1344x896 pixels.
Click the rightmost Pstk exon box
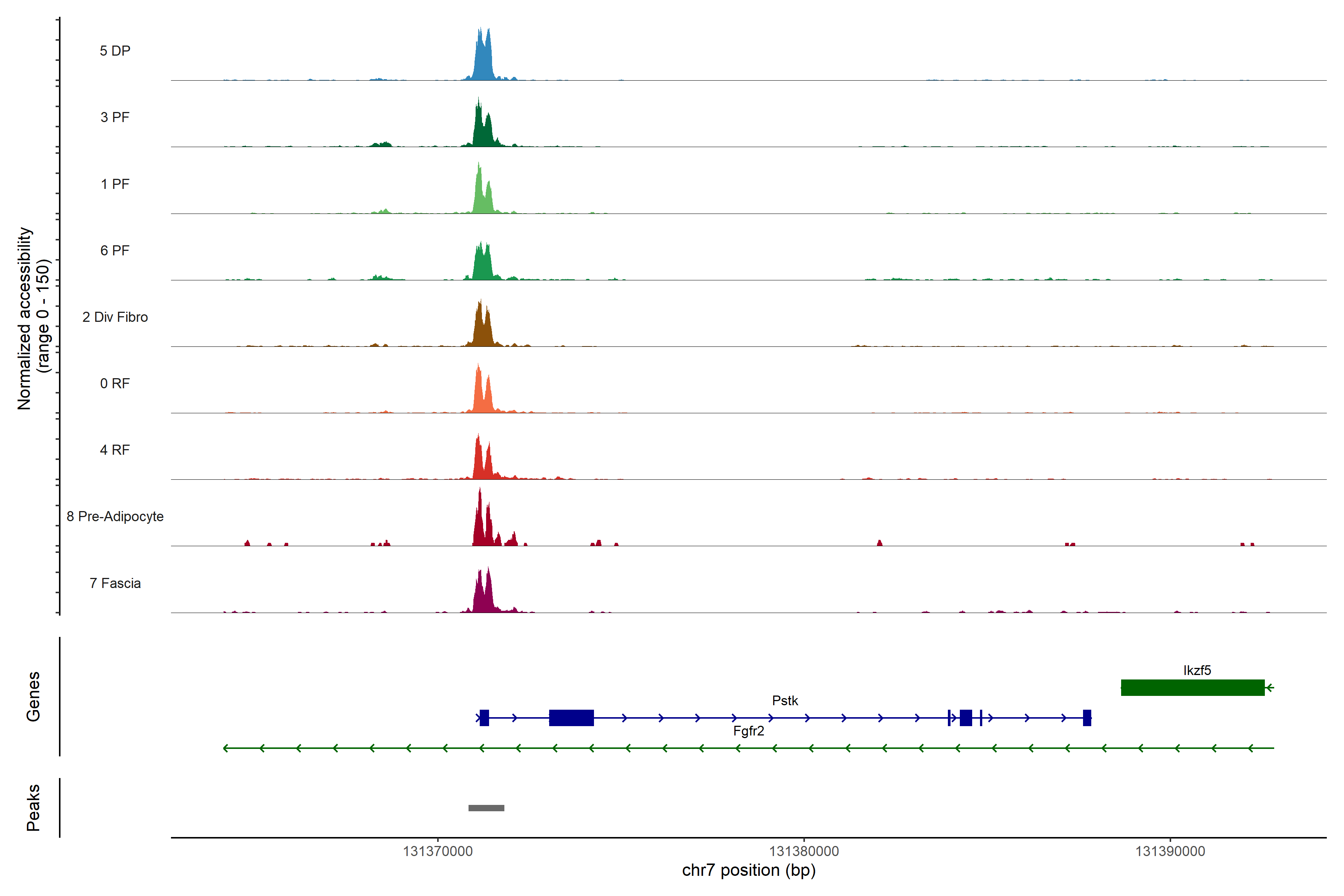[1087, 718]
